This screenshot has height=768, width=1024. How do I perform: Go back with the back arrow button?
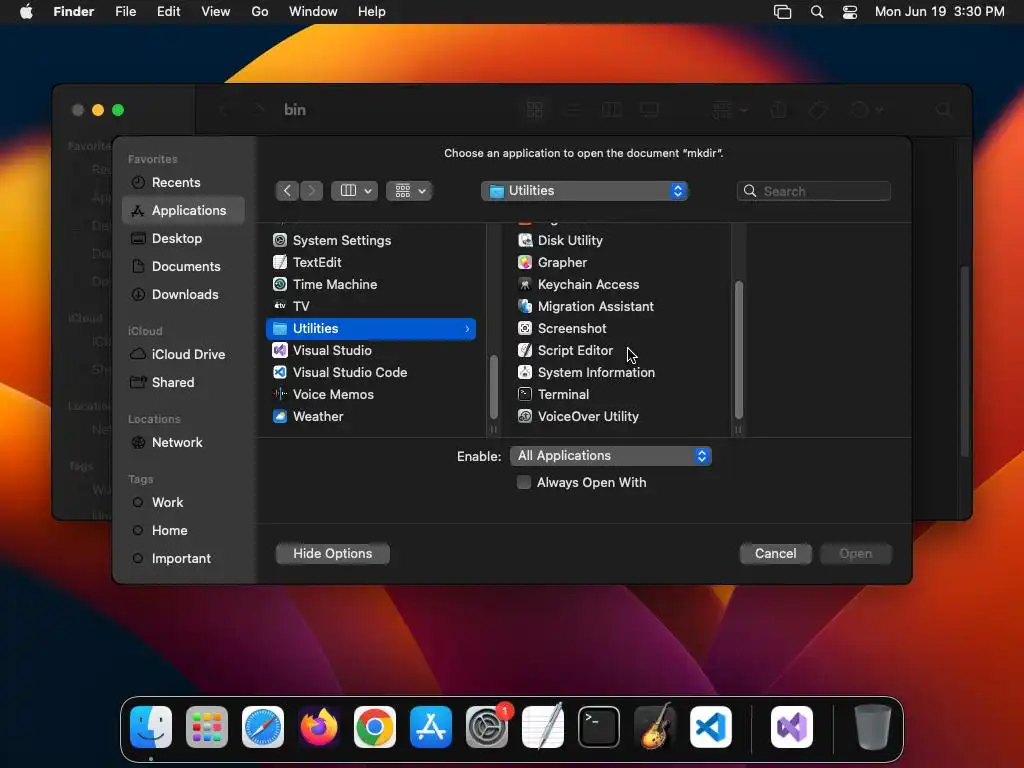click(287, 191)
